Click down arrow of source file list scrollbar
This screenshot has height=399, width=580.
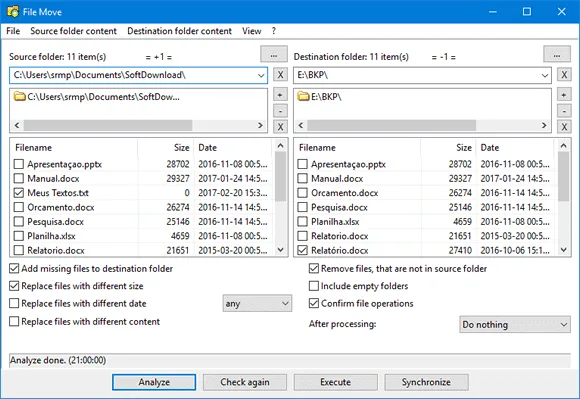pyautogui.click(x=280, y=250)
